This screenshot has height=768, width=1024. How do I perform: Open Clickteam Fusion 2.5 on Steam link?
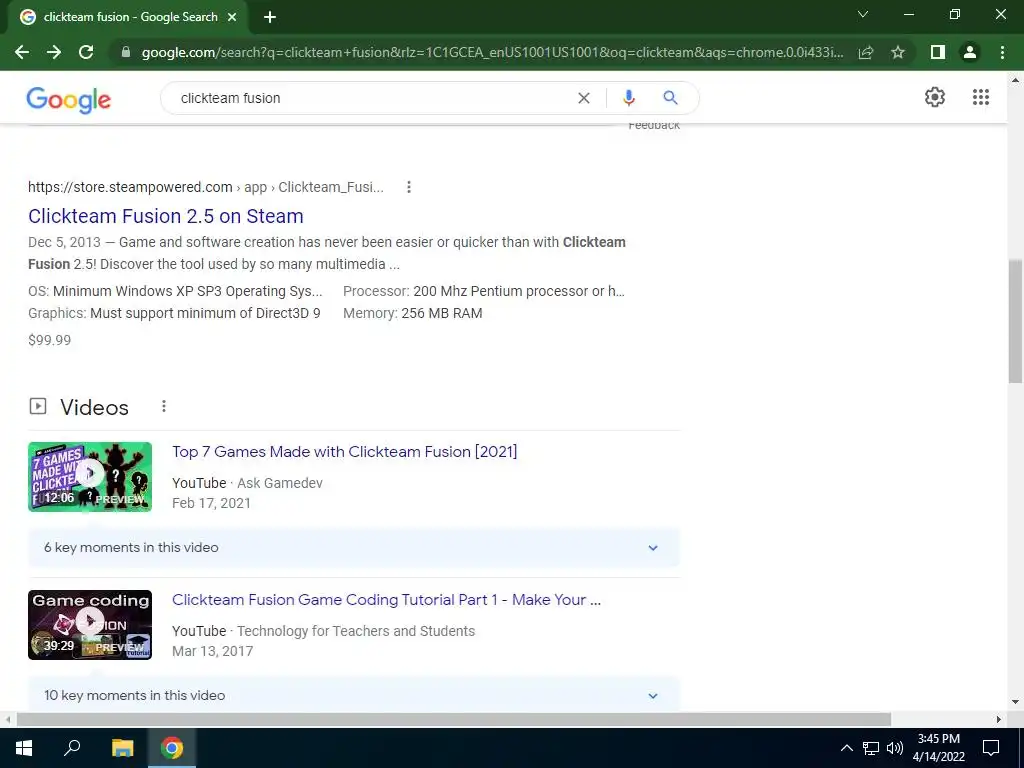pyautogui.click(x=166, y=216)
